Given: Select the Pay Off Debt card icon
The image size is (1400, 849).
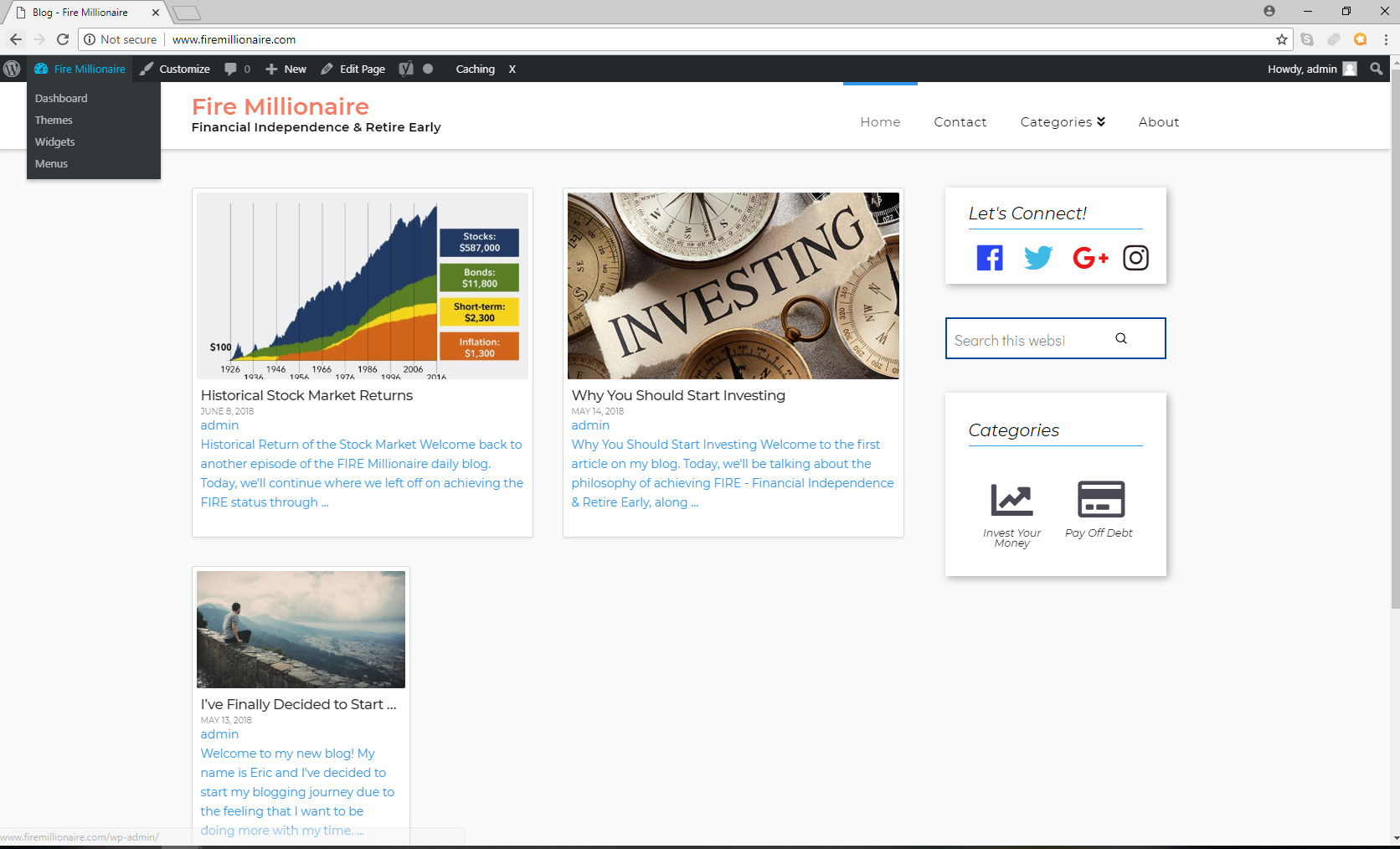Looking at the screenshot, I should 1100,500.
